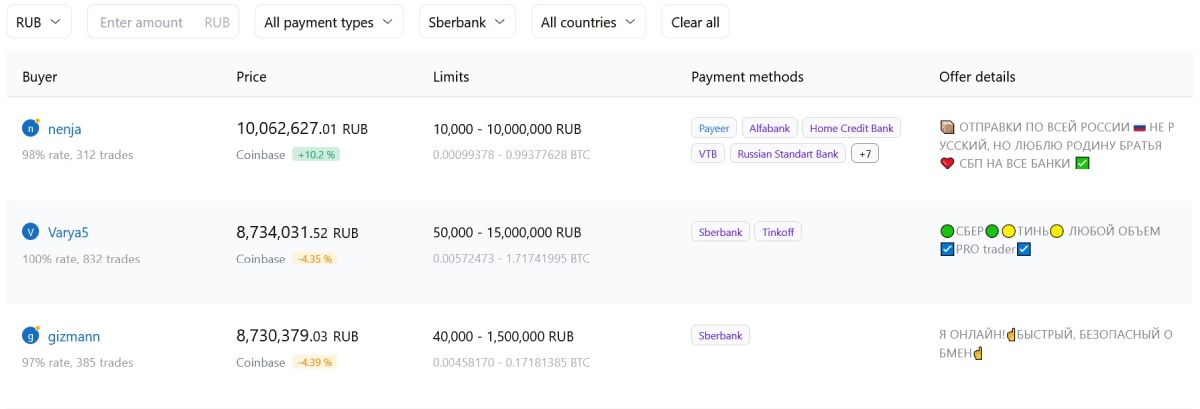Open Varya5's buyer profile link
1200x409 pixels.
tap(68, 233)
